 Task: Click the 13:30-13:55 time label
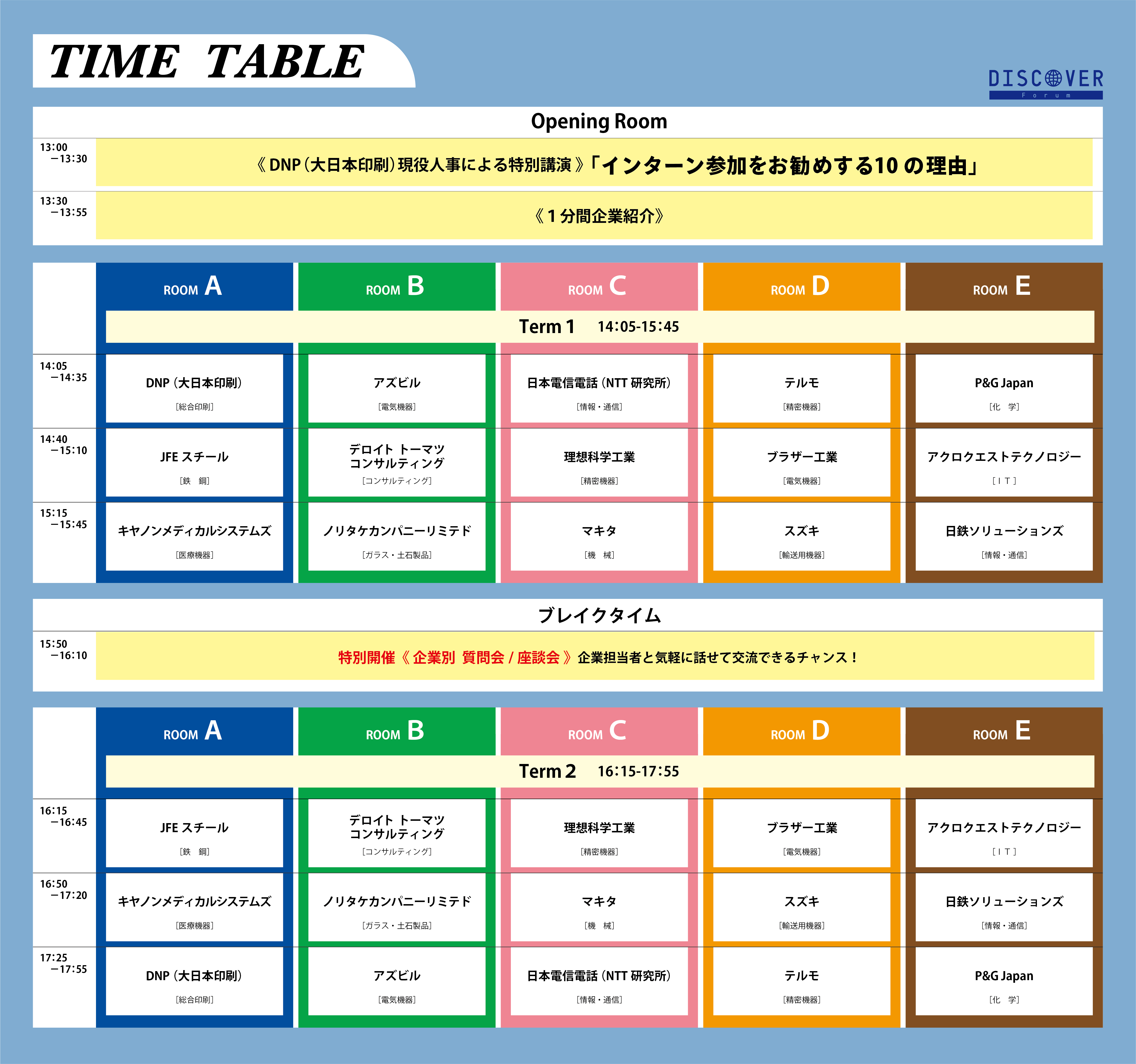(63, 207)
